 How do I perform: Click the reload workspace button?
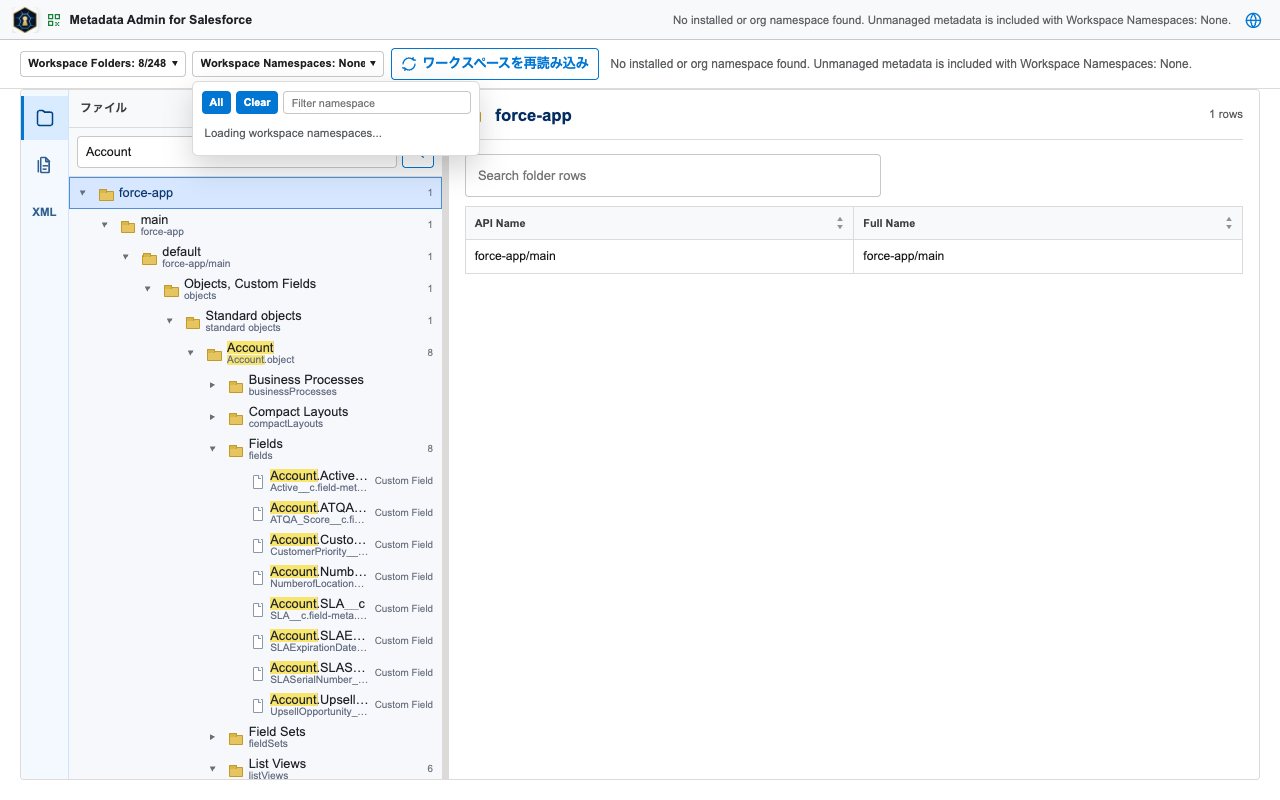click(x=495, y=64)
